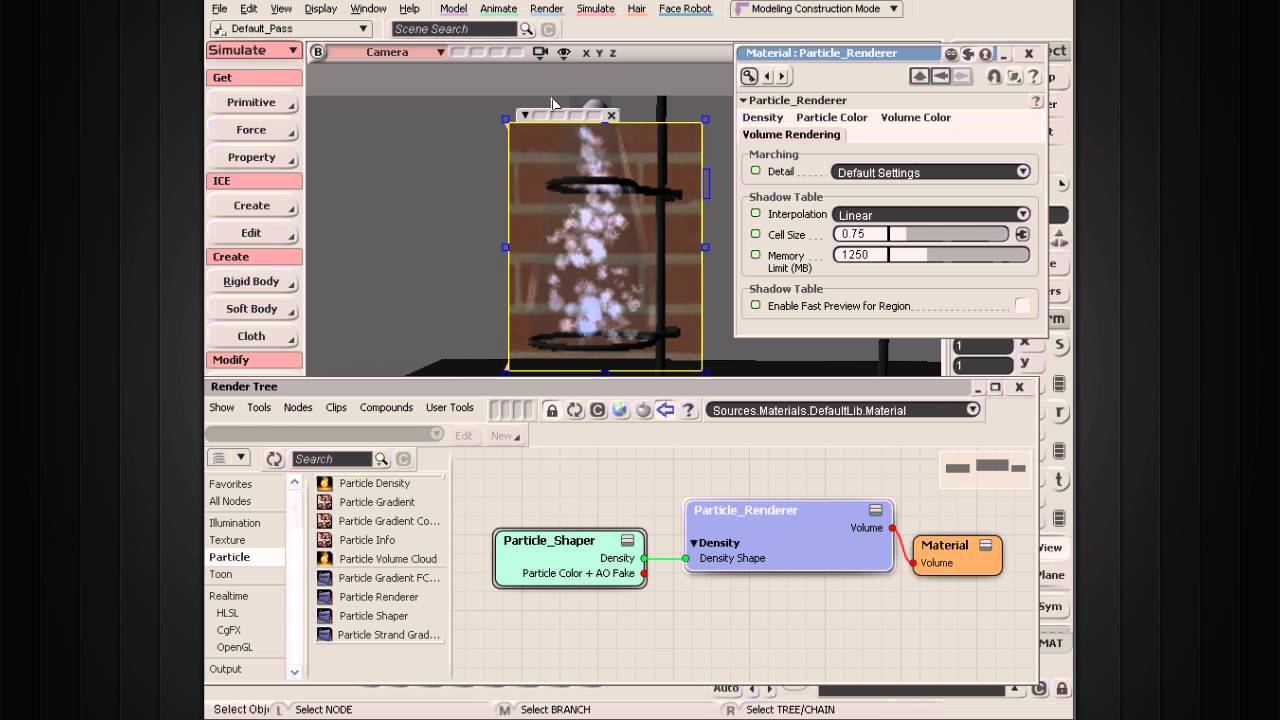The image size is (1280, 720).
Task: Close the render region preview with X
Action: point(612,116)
